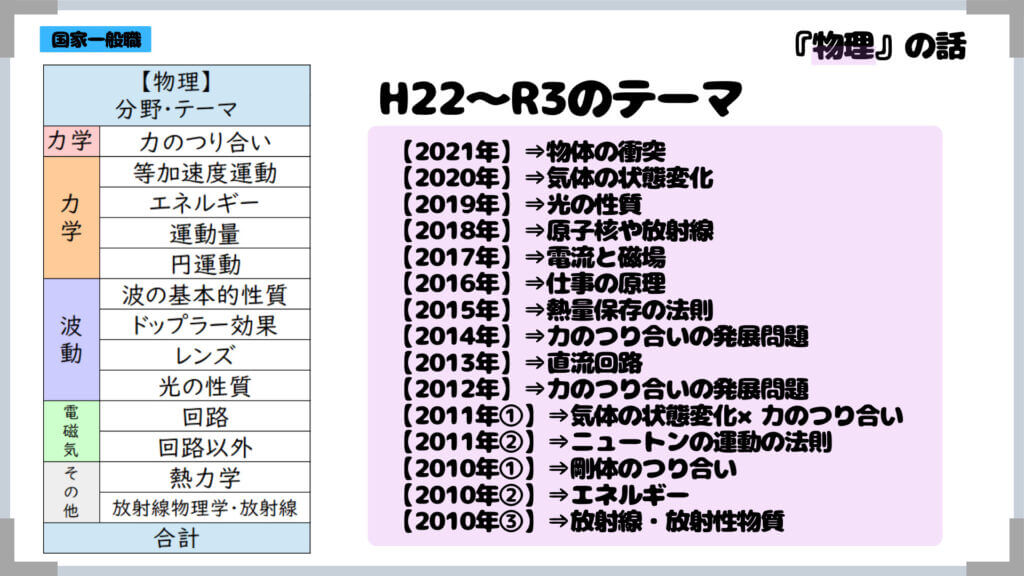Click the orange 力学 category cell
This screenshot has width=1024, height=576.
(72, 218)
